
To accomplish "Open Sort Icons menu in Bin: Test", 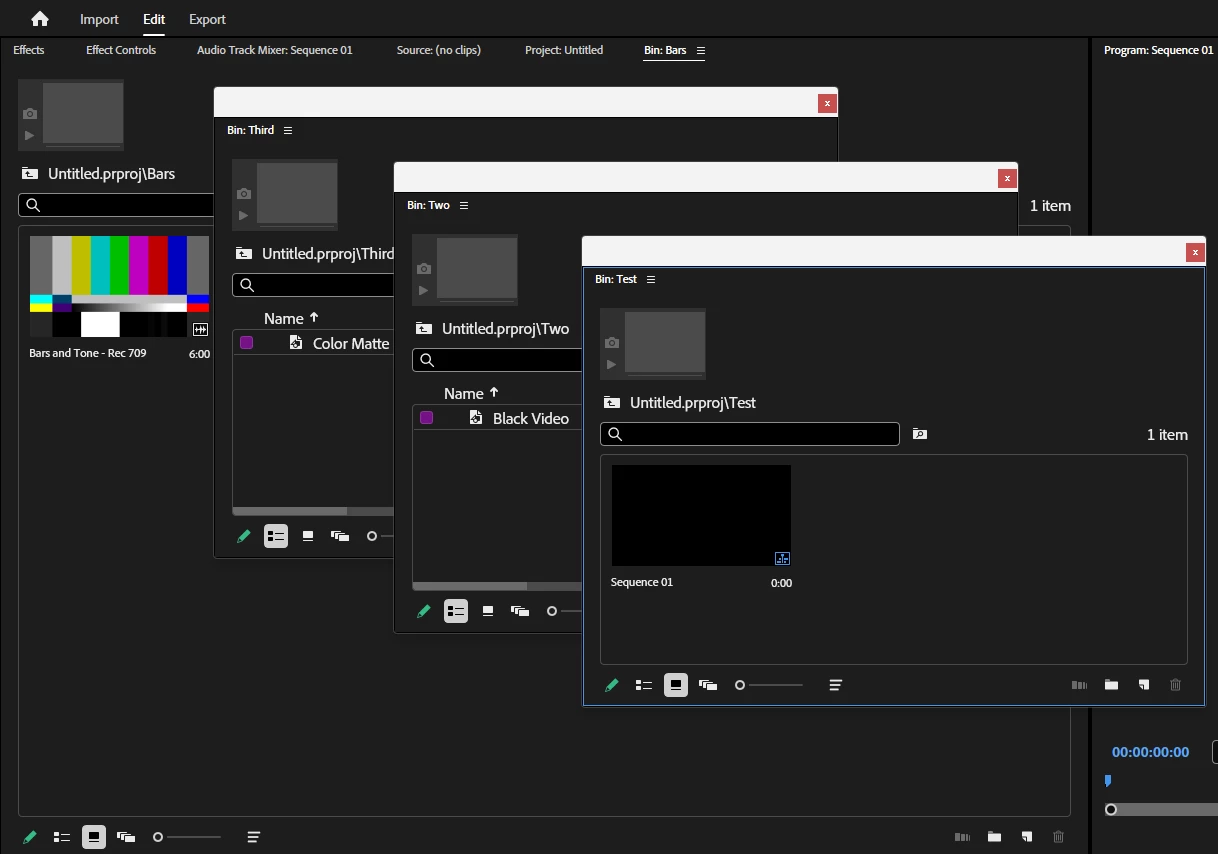I will click(836, 685).
